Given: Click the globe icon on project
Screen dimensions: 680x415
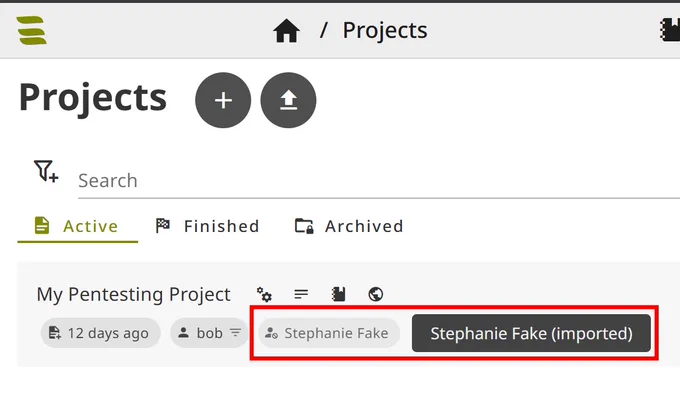Looking at the screenshot, I should (x=376, y=294).
